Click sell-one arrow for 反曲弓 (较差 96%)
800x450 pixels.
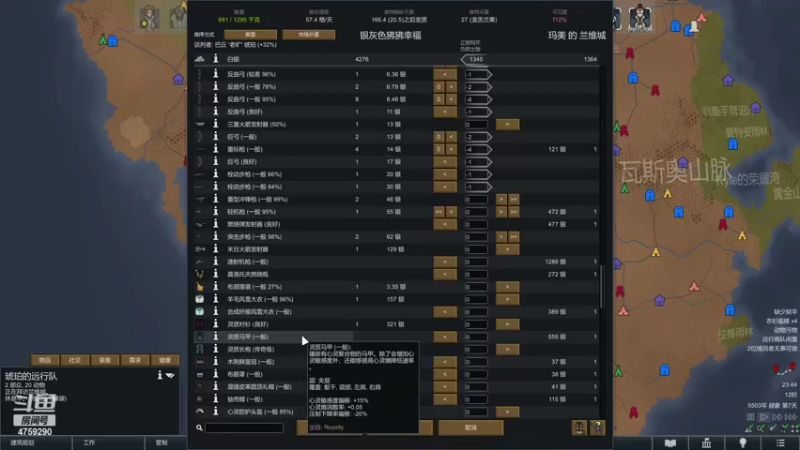[445, 74]
